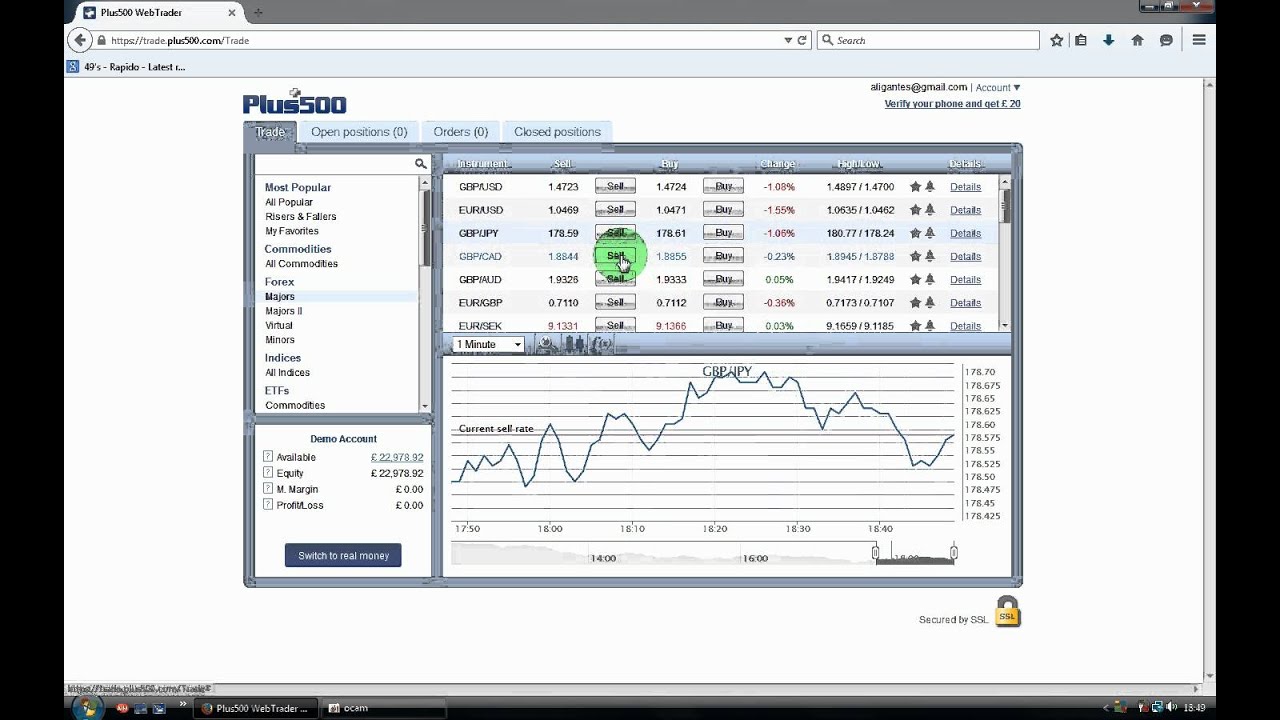Select Majors under Forex
1280x720 pixels.
pyautogui.click(x=280, y=297)
